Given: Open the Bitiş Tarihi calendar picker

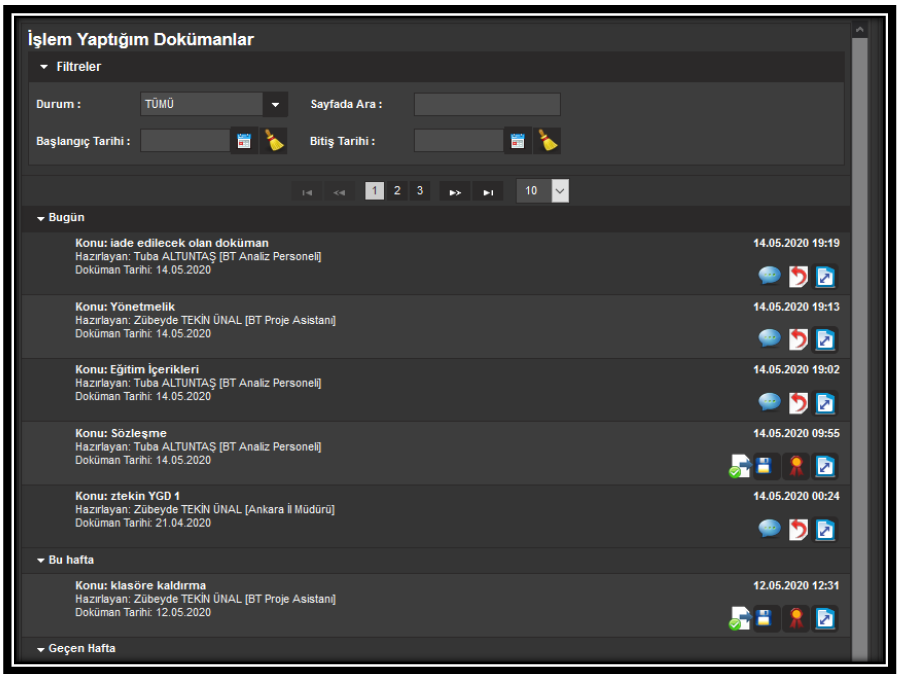Looking at the screenshot, I should pos(517,141).
